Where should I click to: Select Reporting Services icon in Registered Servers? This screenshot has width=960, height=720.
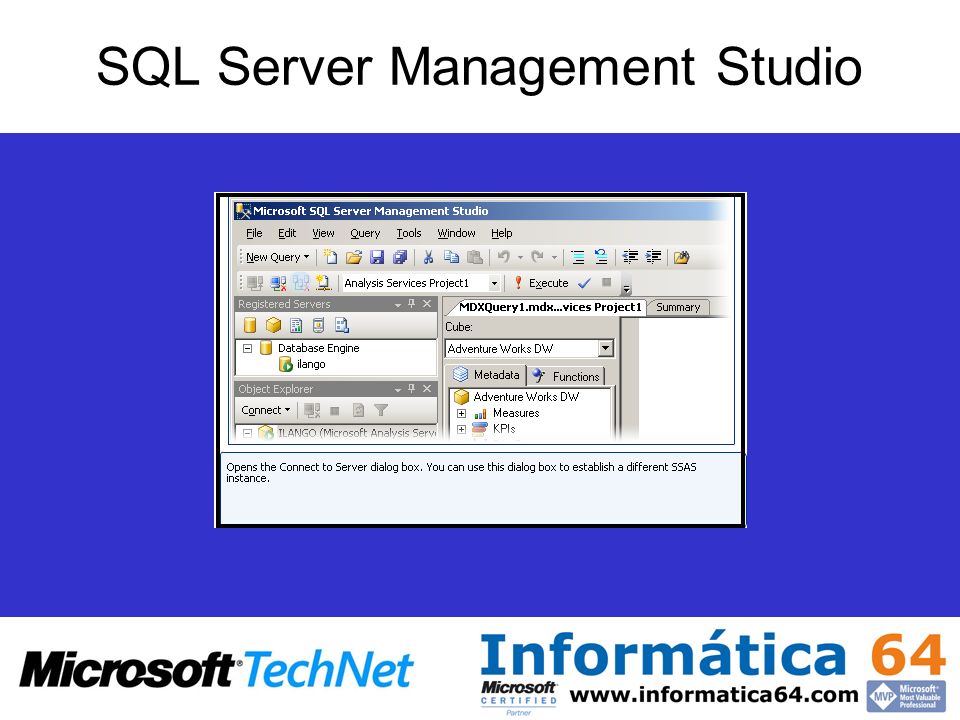coord(296,325)
